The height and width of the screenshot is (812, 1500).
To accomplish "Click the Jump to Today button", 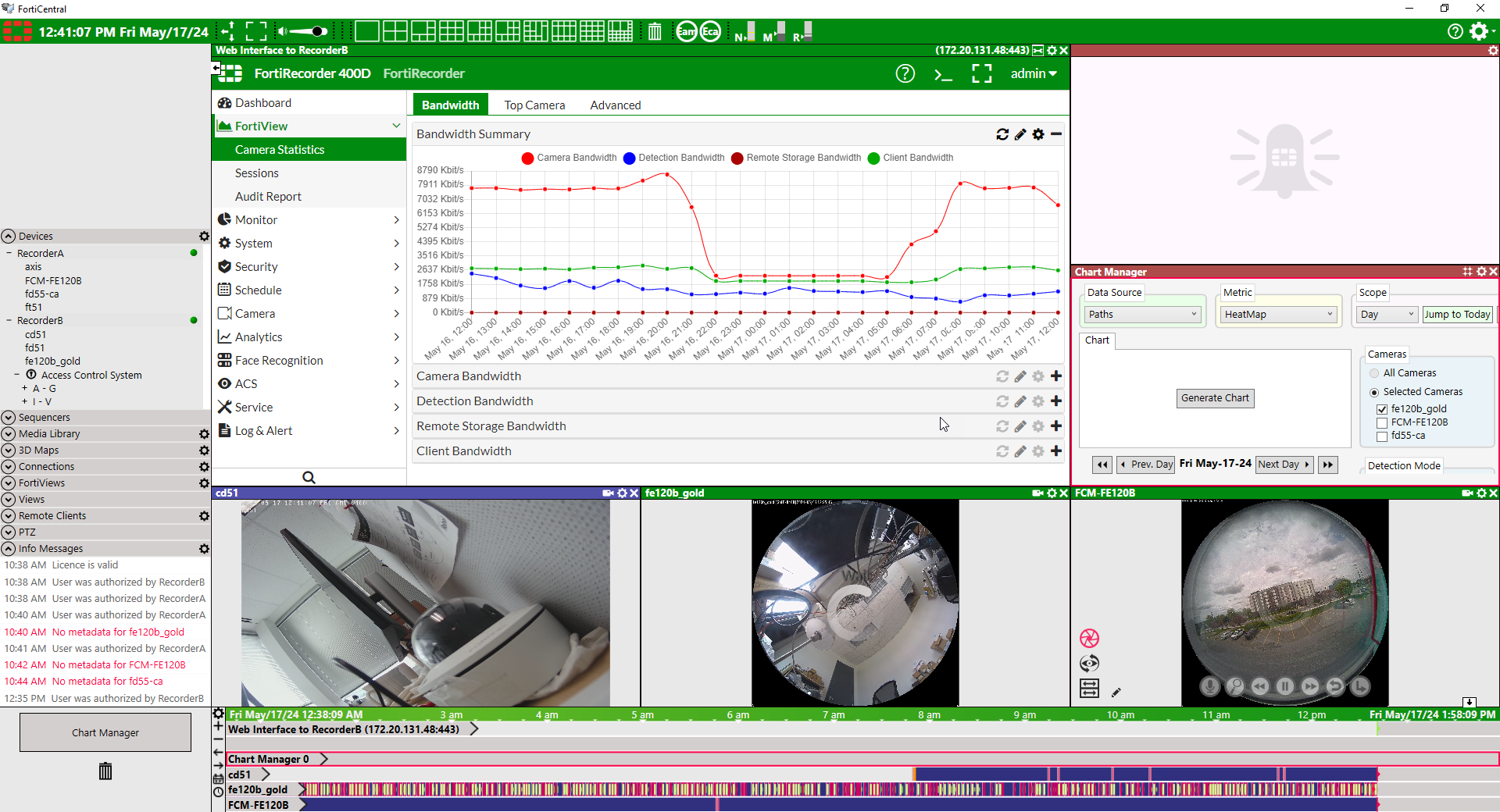I will pos(1457,315).
